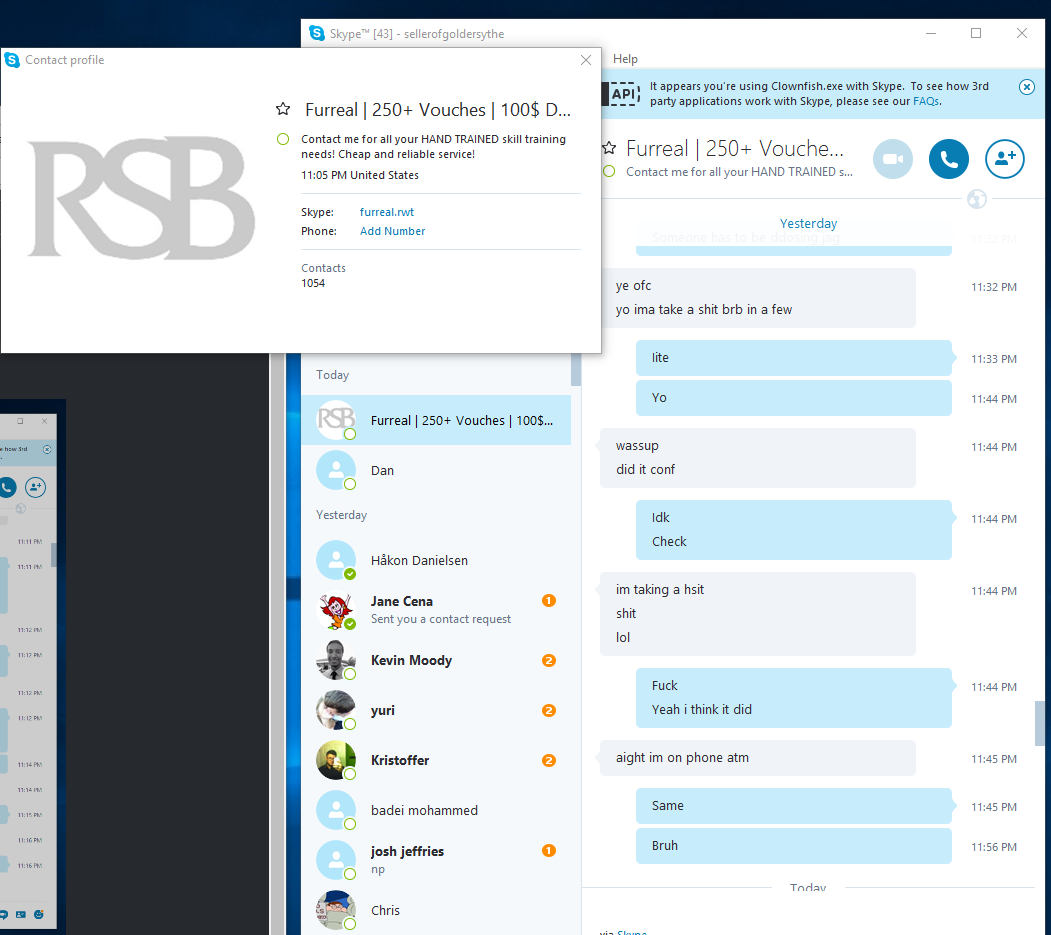
Task: Close the background Skype window
Action: coord(44,421)
